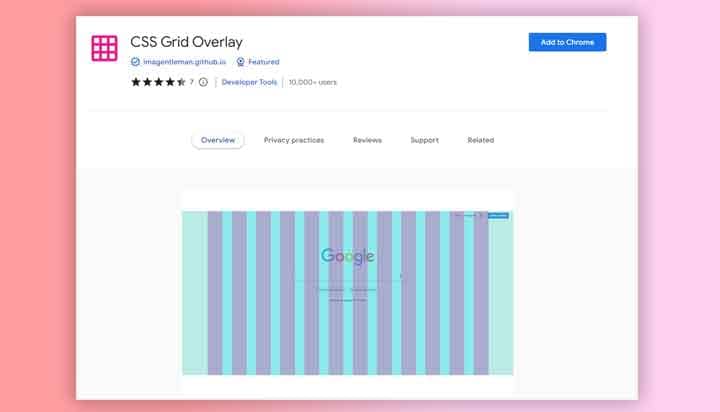This screenshot has width=720, height=412.
Task: Click the info icon next to rating count
Action: [203, 82]
